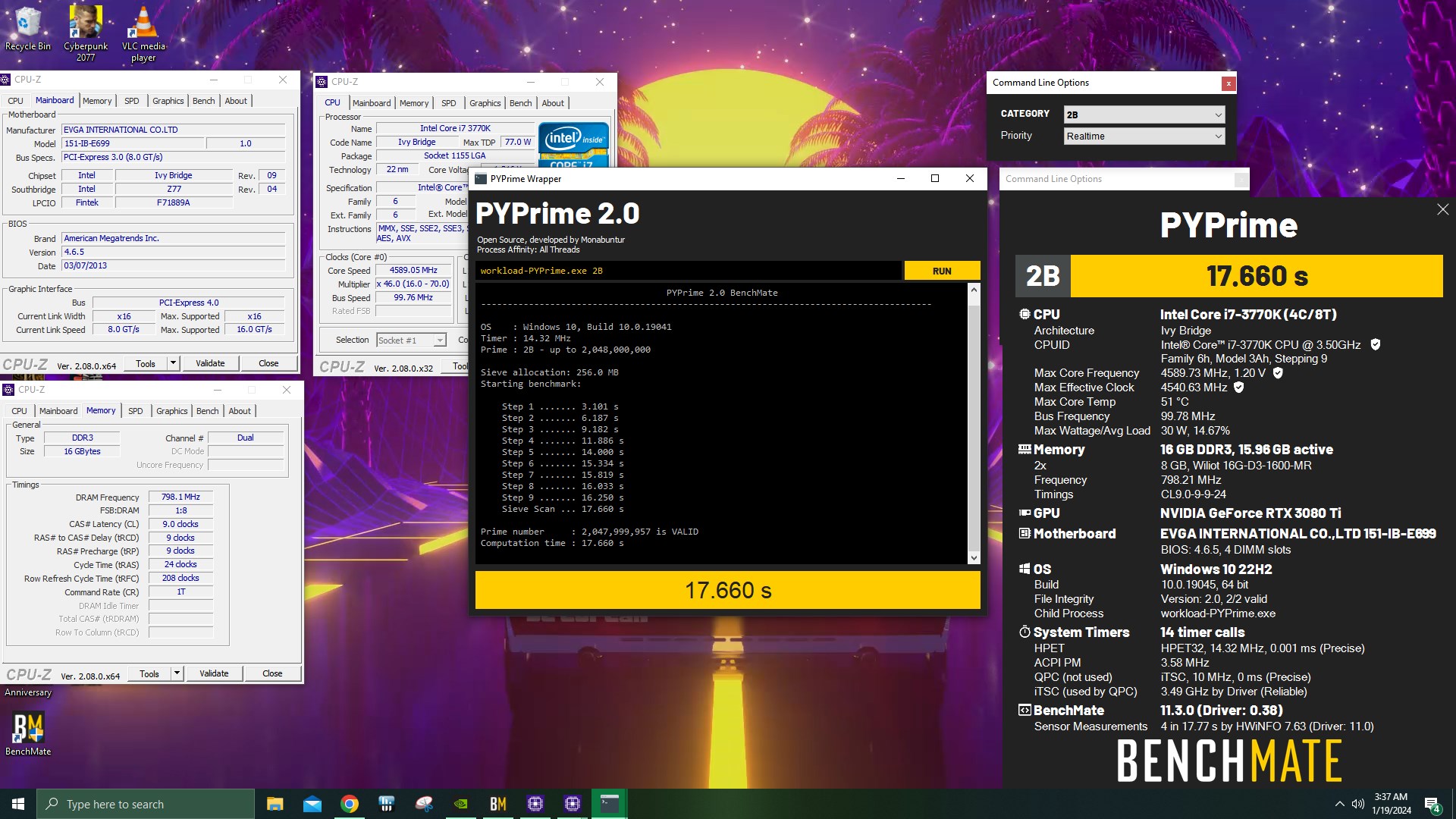Click Close button in Mainboard CPU-Z window

[268, 363]
